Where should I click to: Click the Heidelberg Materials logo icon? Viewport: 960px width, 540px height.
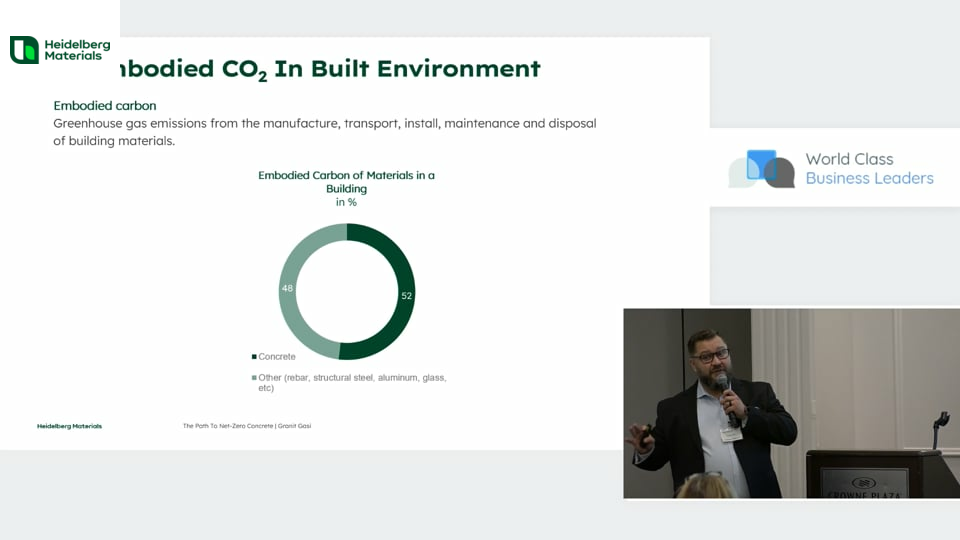[x=24, y=50]
